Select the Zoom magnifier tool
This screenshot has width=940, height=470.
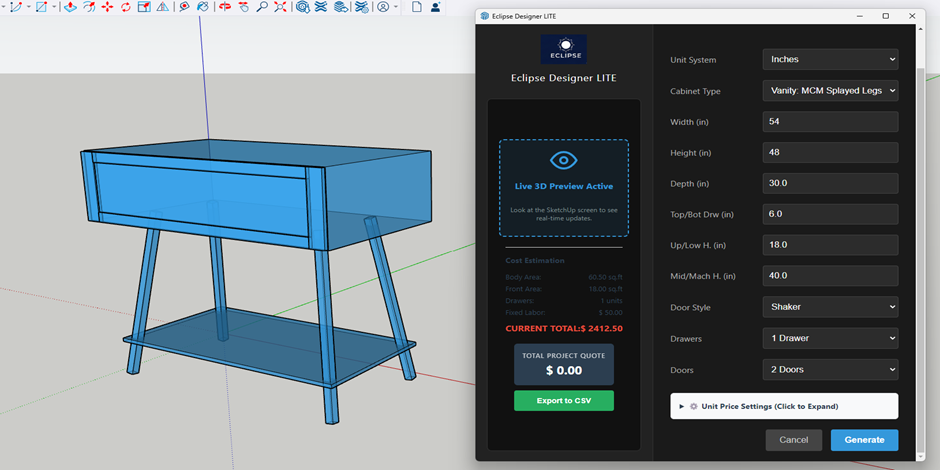[261, 7]
